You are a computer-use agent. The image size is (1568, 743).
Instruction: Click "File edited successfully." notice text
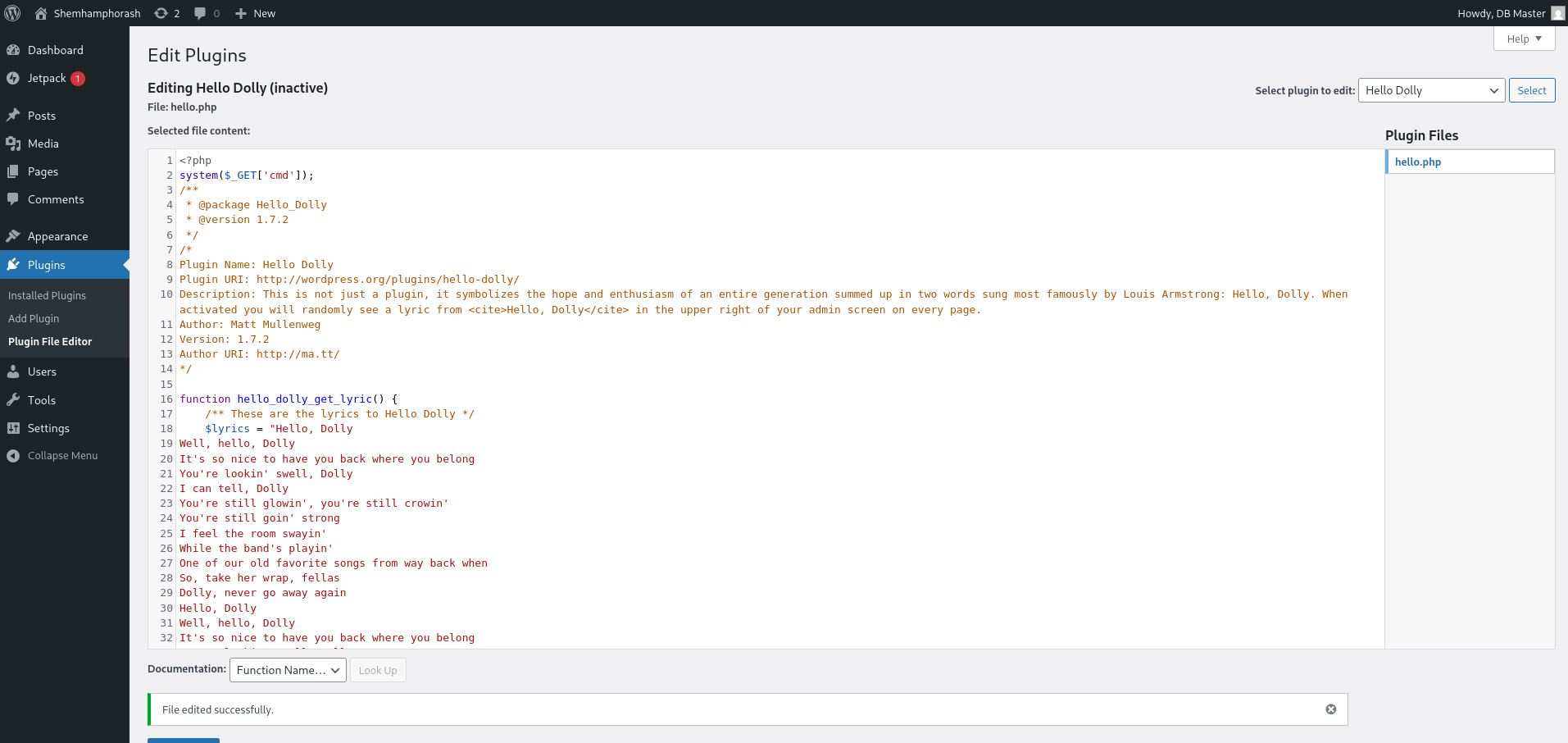click(x=218, y=709)
